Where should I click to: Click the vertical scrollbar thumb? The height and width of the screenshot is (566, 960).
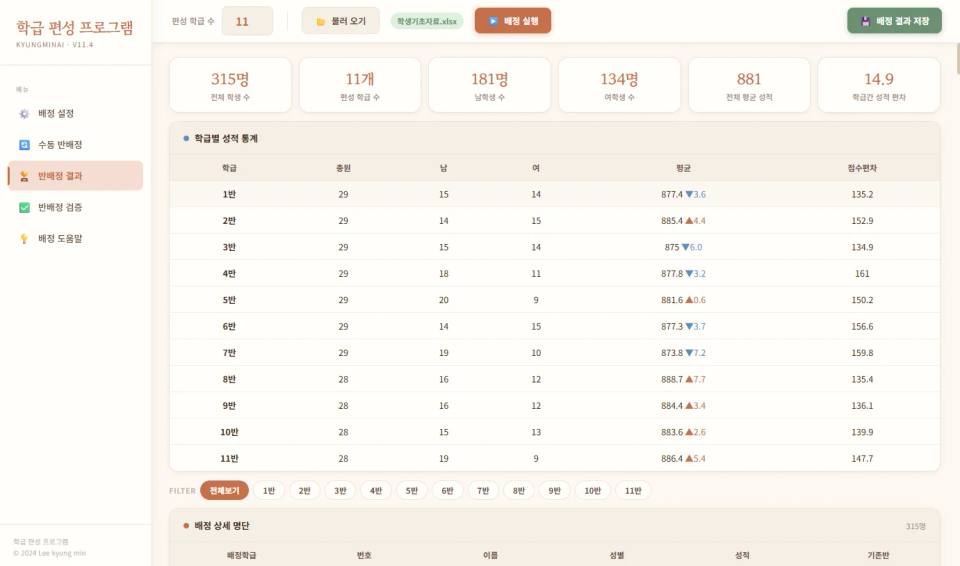957,59
